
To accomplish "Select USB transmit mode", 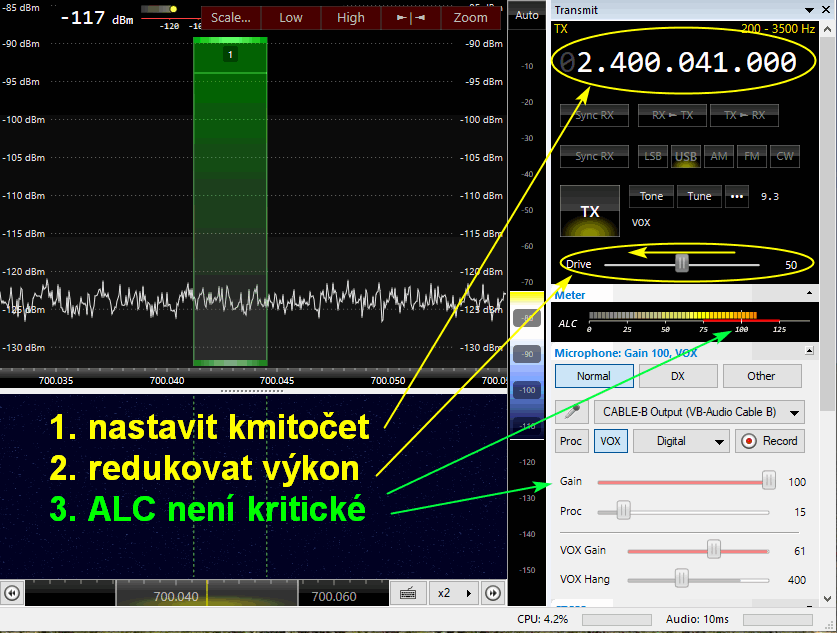I will (x=685, y=156).
